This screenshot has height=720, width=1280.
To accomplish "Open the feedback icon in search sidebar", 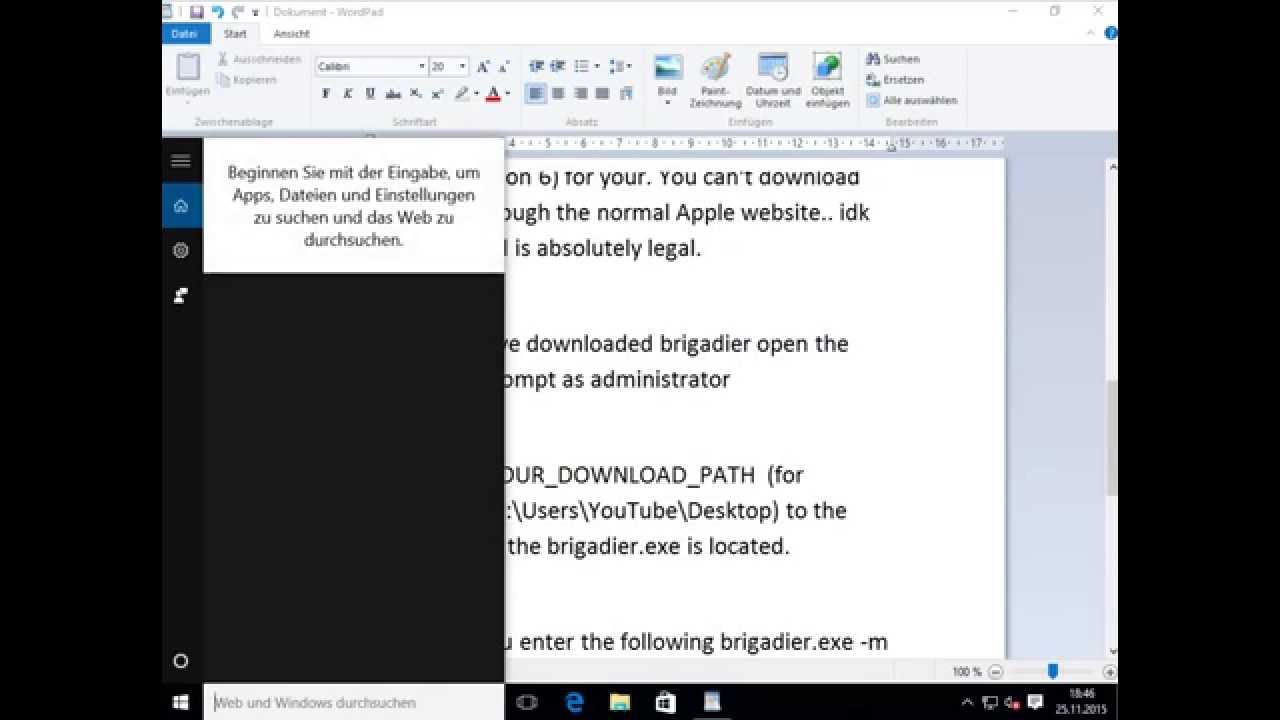I will (181, 296).
